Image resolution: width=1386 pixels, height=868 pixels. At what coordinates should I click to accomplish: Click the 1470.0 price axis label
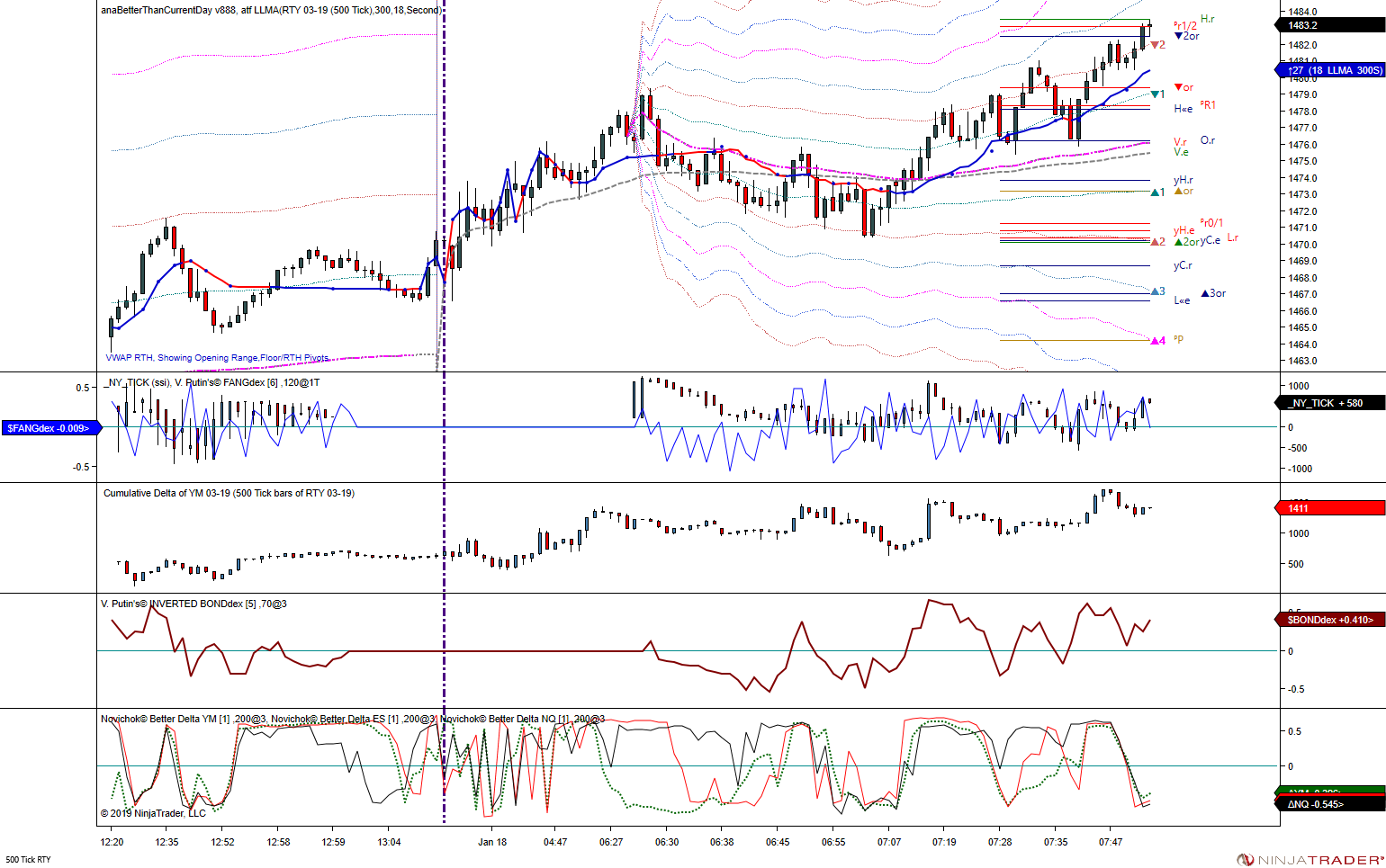tap(1303, 245)
